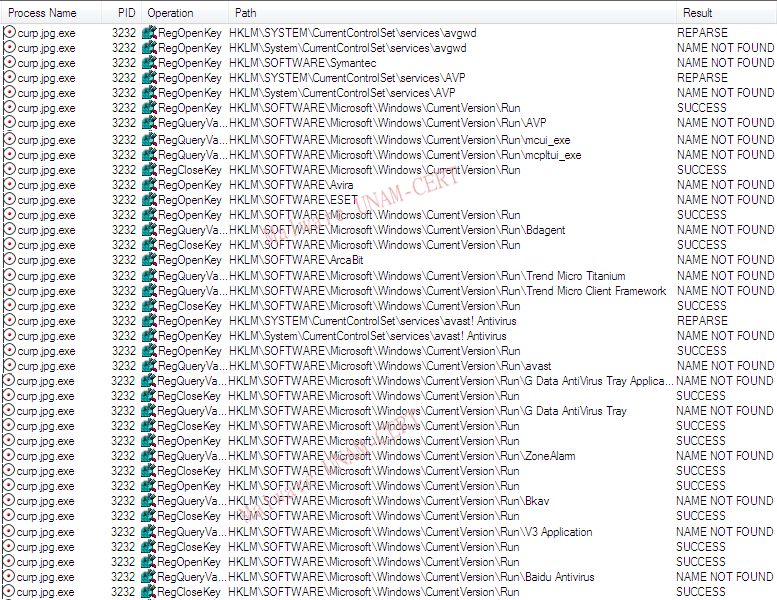Click registry icon on Run\mcpltui_exe row
Image resolution: width=777 pixels, height=600 pixels.
coord(149,155)
